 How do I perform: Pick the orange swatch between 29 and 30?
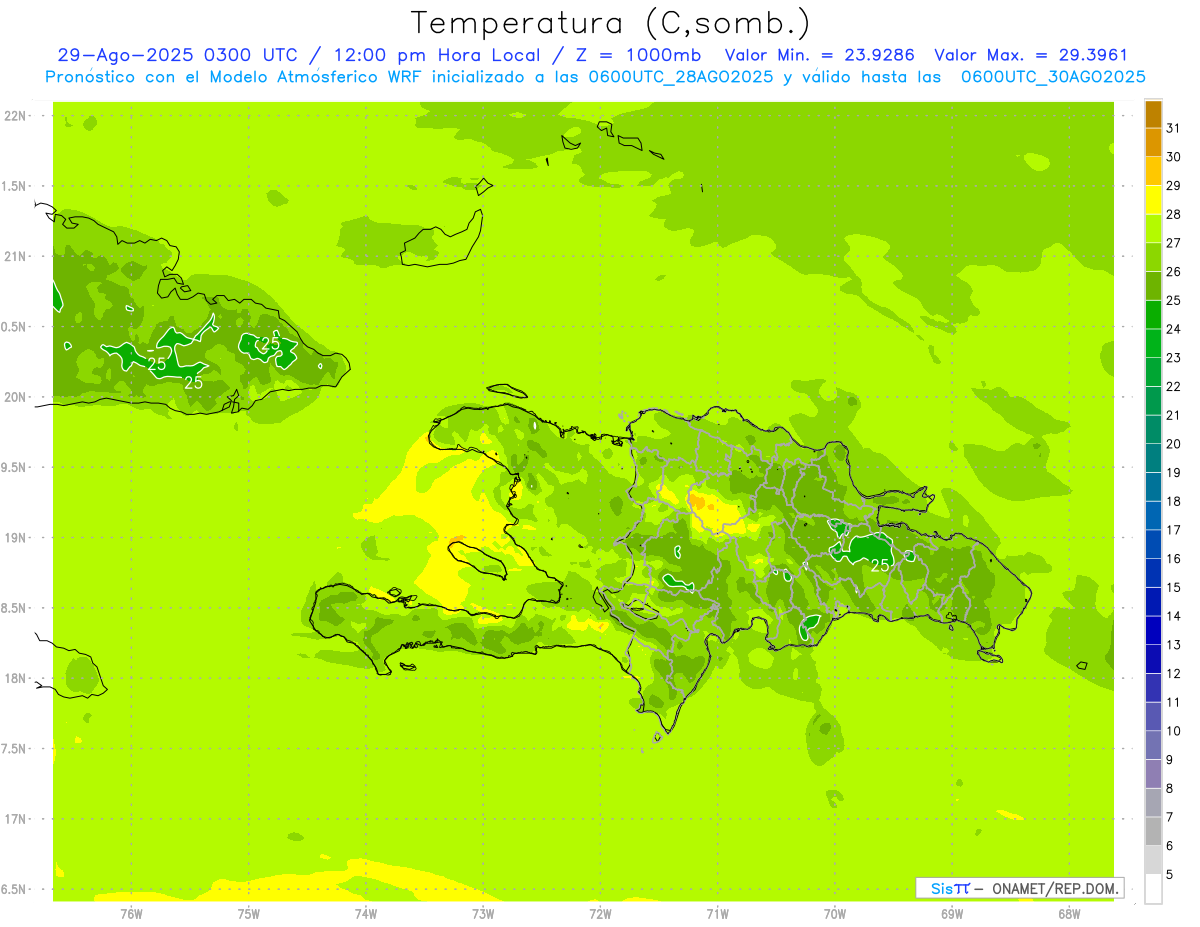(1153, 172)
